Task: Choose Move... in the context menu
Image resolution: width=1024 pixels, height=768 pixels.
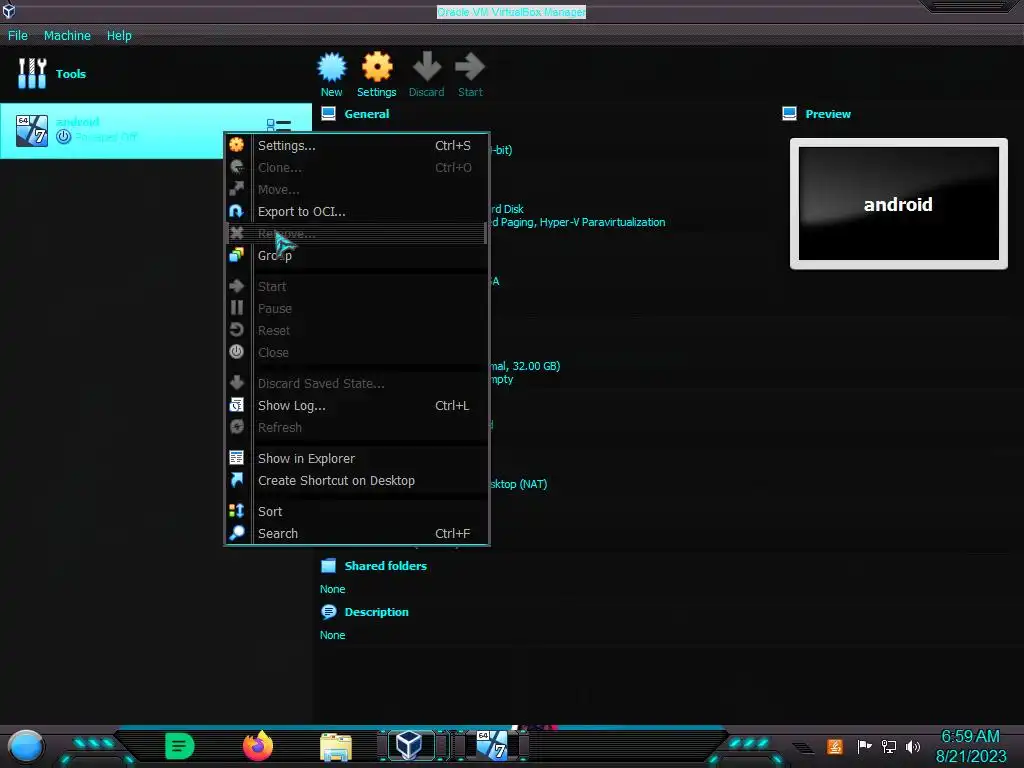Action: 357,189
